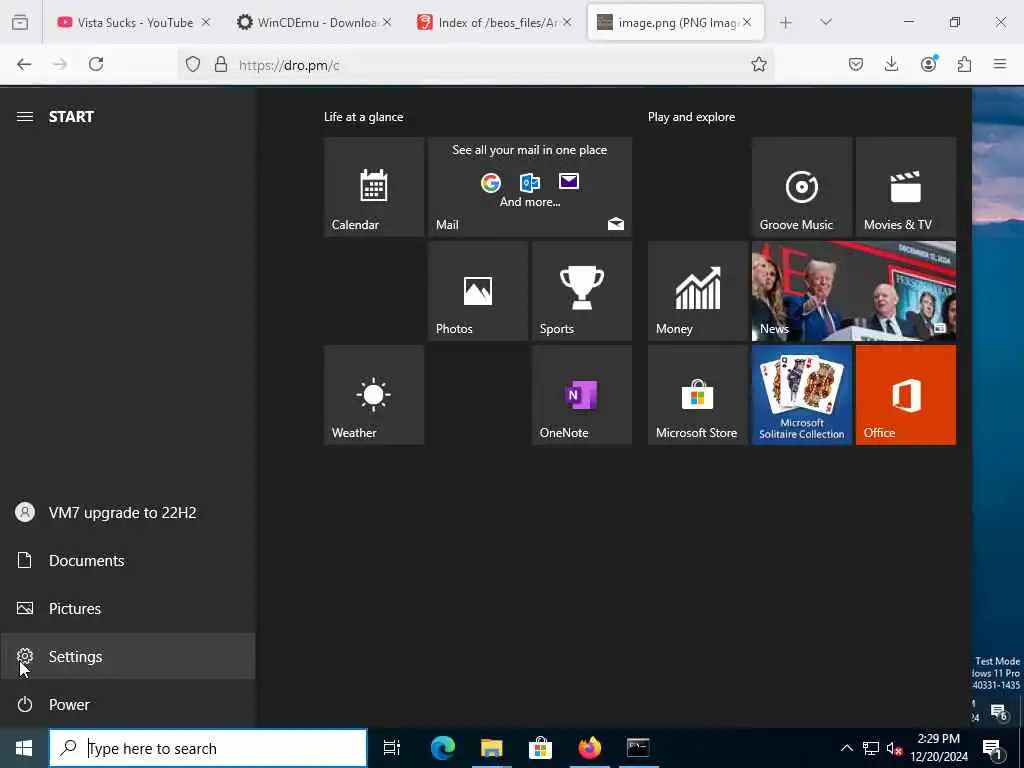Screen dimensions: 1024x768
Task: Click the Windows Start button
Action: 24,748
